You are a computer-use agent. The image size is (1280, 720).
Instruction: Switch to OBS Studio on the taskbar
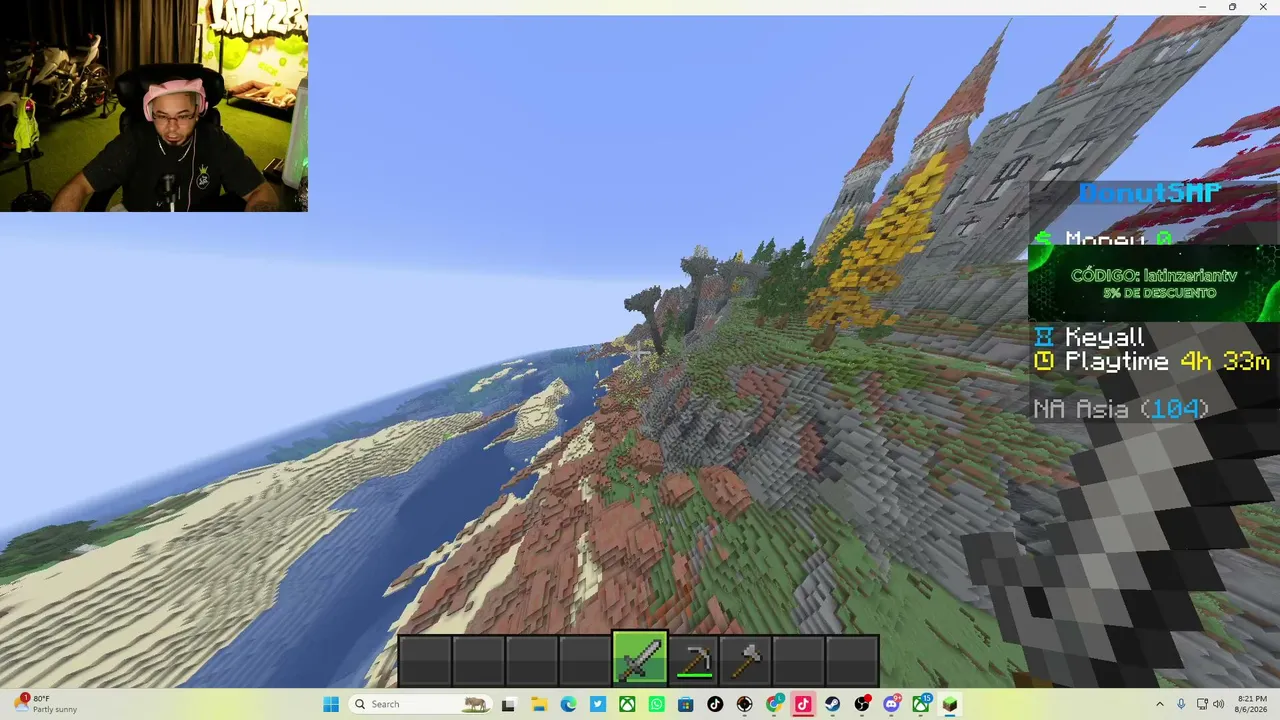click(862, 704)
